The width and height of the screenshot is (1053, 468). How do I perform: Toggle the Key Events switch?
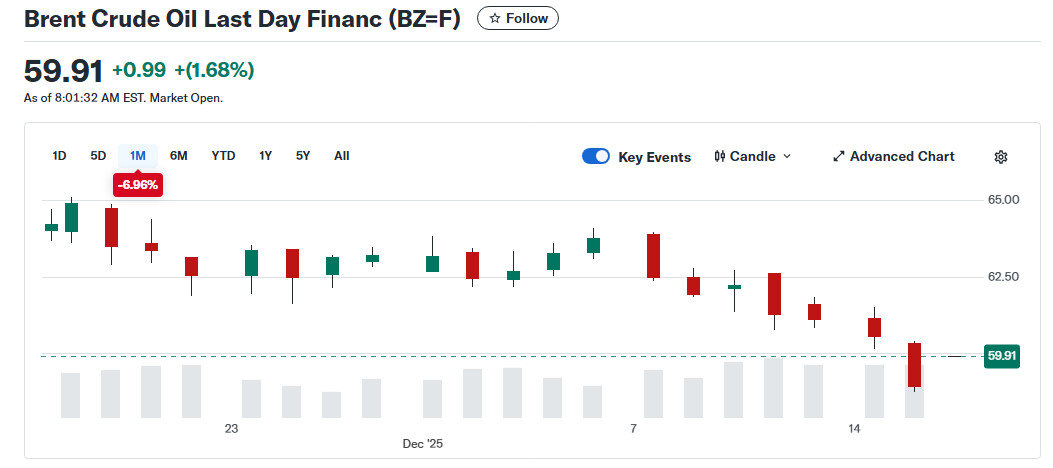pyautogui.click(x=596, y=157)
